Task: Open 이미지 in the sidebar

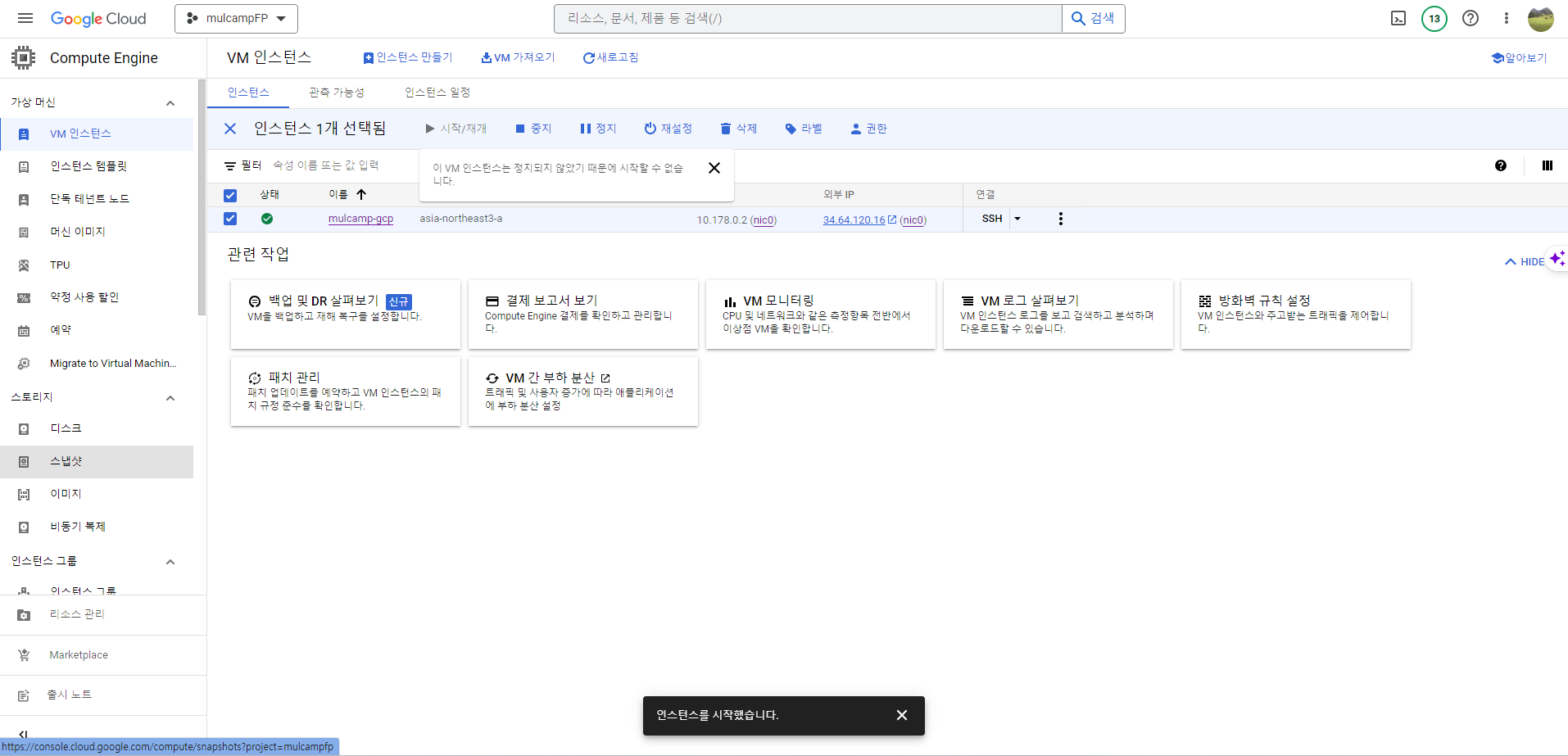Action: pos(97,494)
